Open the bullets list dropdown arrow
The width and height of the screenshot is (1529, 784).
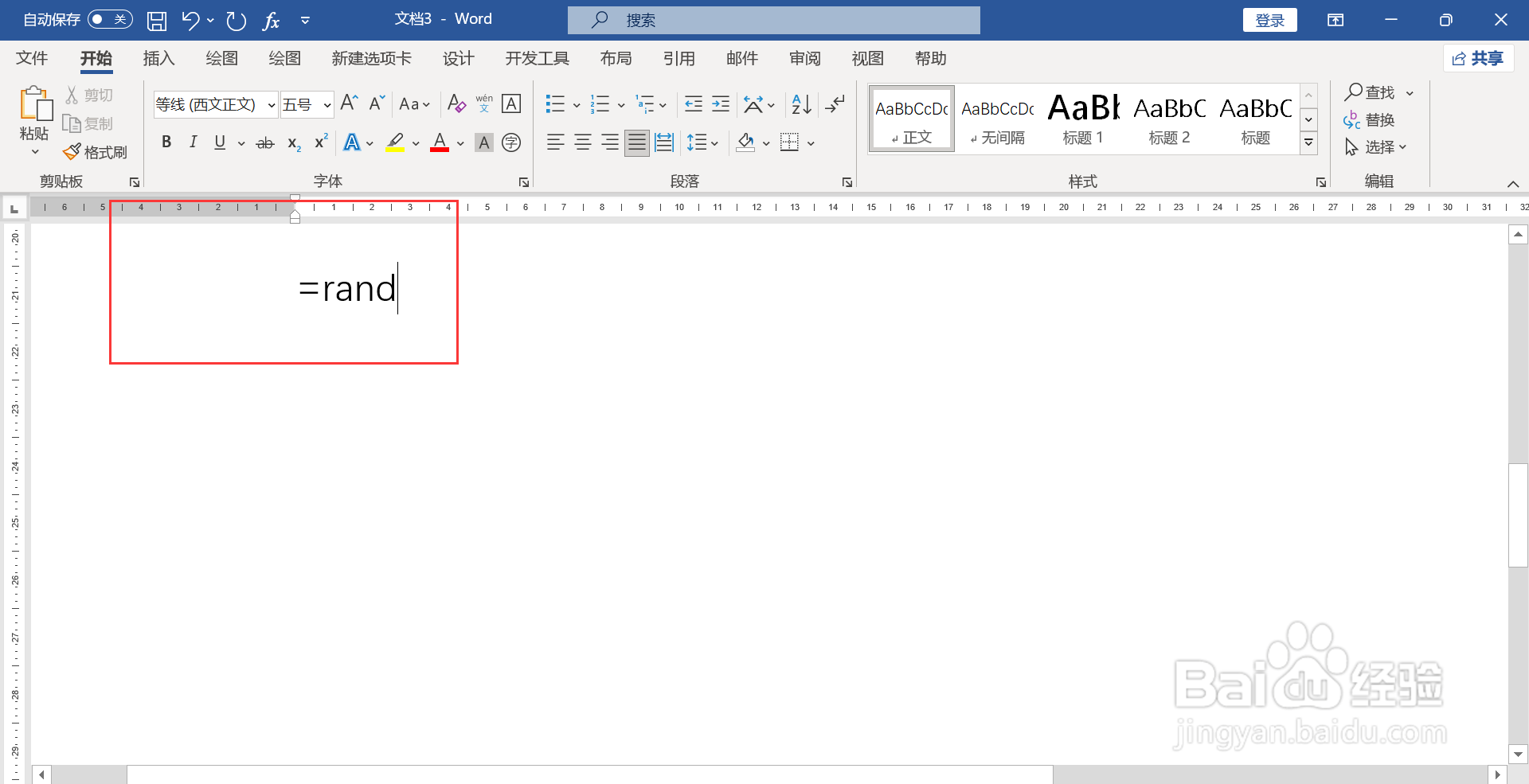click(x=577, y=104)
